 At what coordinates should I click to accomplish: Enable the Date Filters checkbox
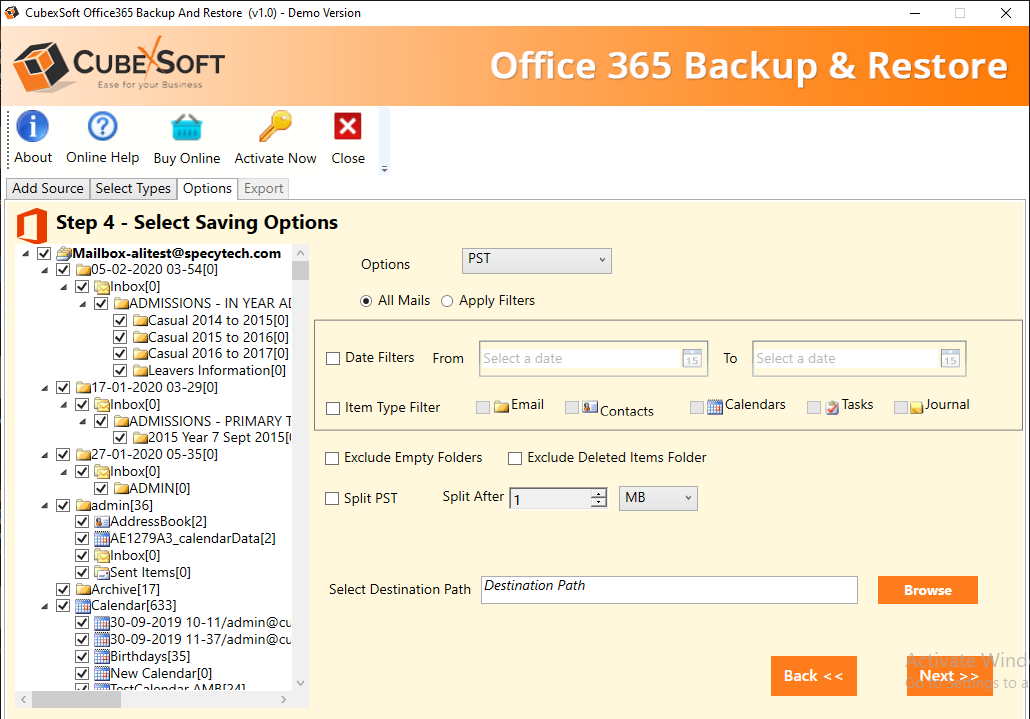click(333, 359)
